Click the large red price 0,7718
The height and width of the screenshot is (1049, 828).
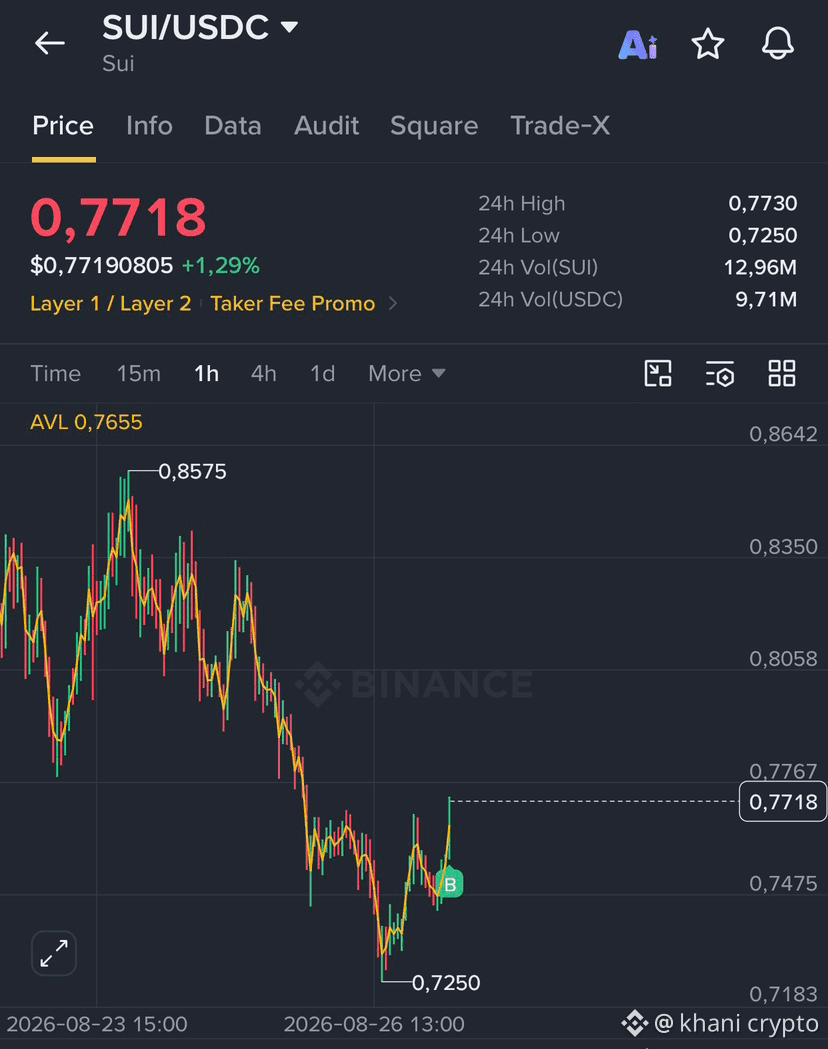(x=118, y=217)
